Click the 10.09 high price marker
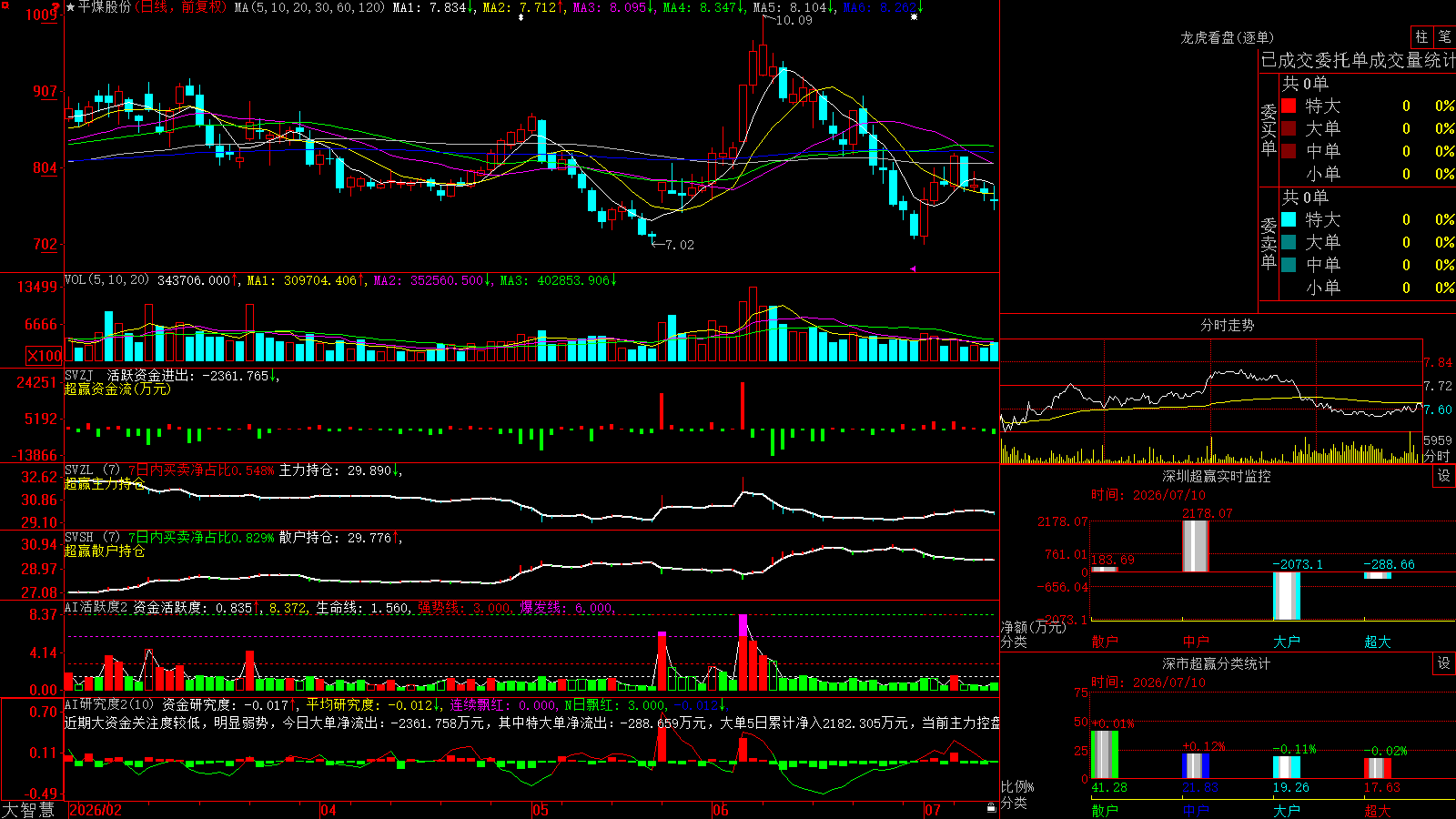 (794, 20)
